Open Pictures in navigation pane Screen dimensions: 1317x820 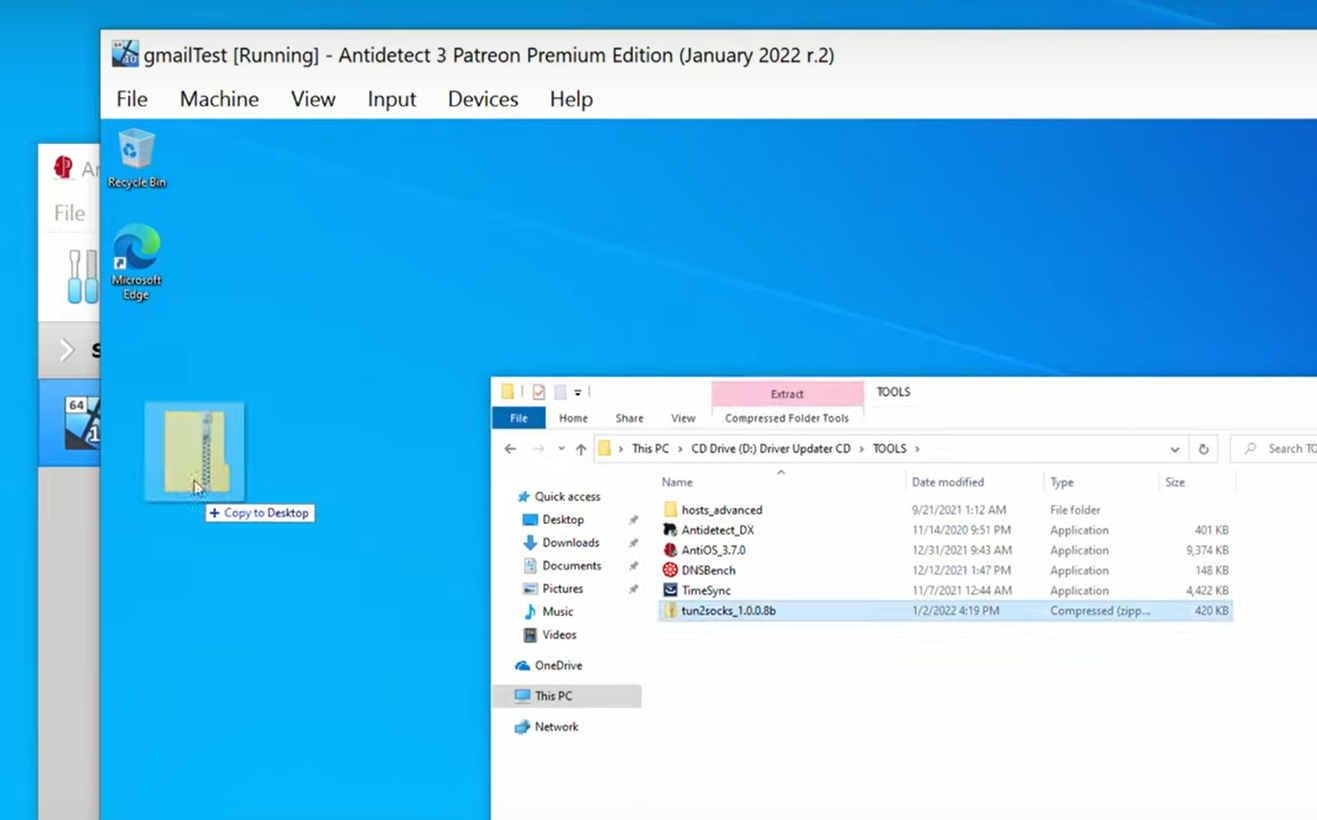coord(562,588)
